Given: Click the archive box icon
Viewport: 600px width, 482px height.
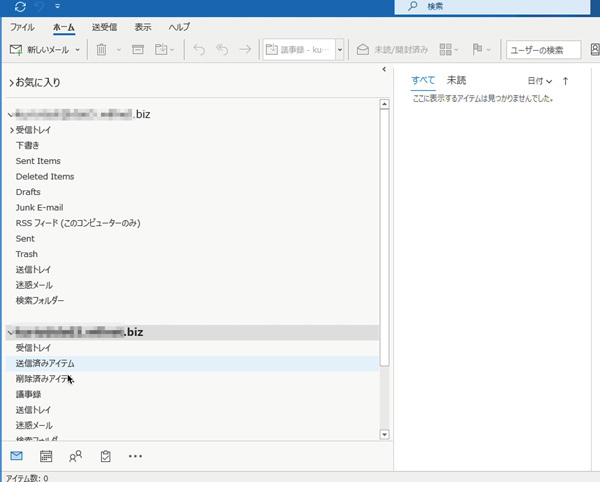Looking at the screenshot, I should pos(138,49).
